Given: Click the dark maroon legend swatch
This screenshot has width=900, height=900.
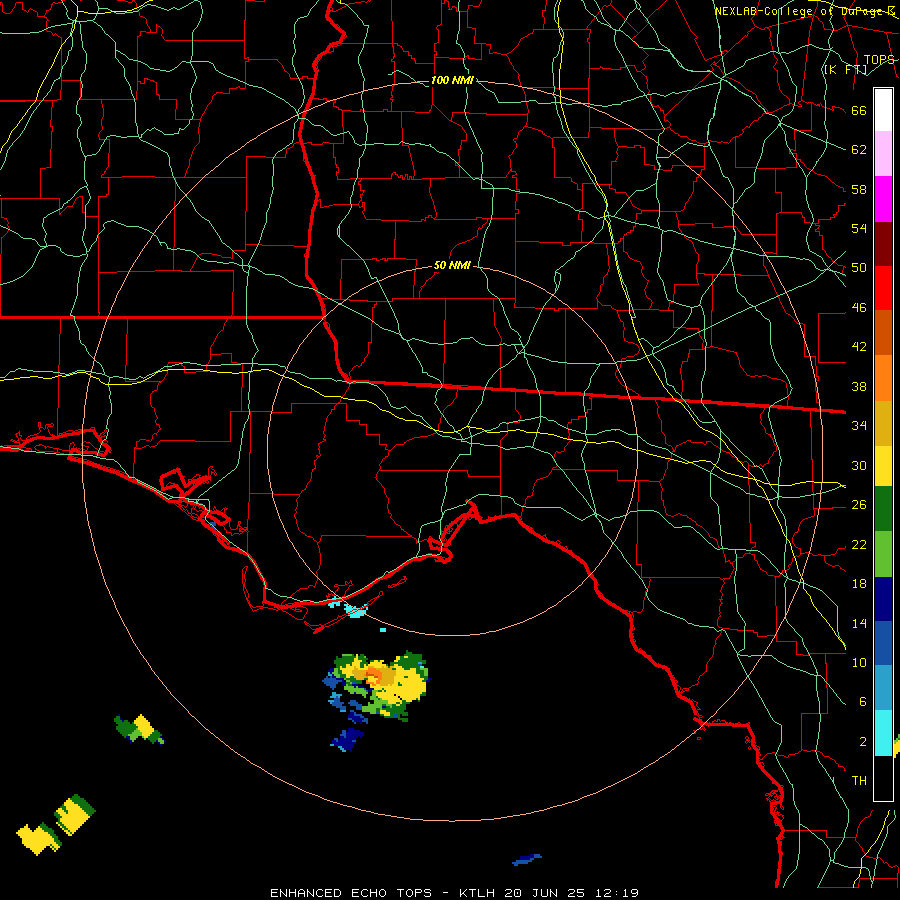Looking at the screenshot, I should (x=883, y=244).
